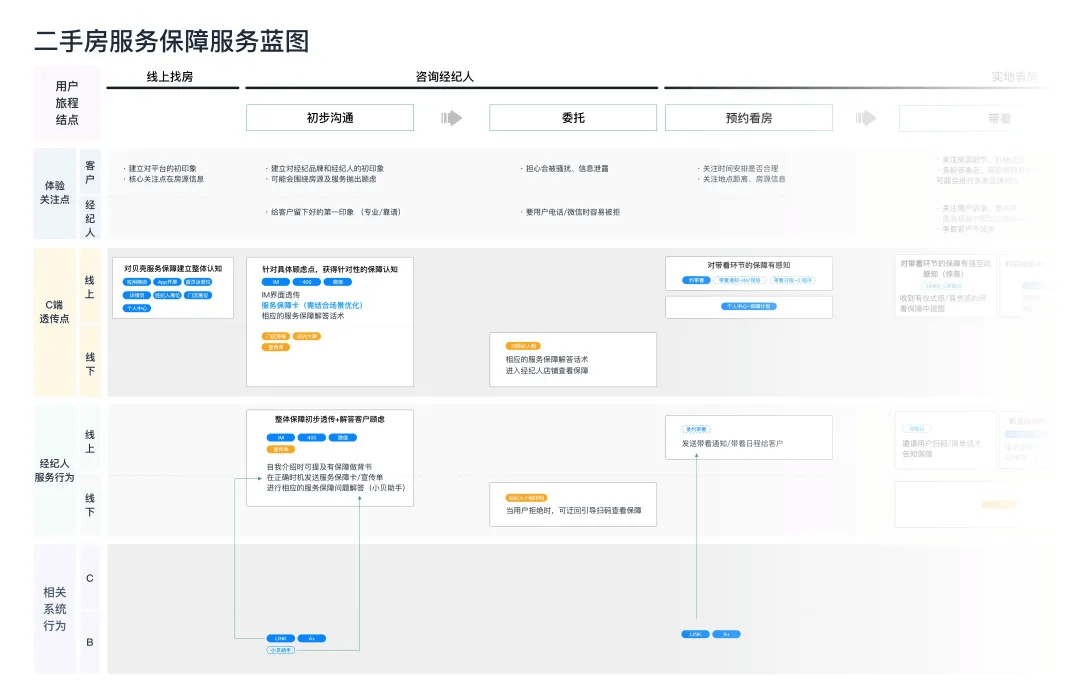Click IM tag in 整体保障初步透传 card

point(280,437)
